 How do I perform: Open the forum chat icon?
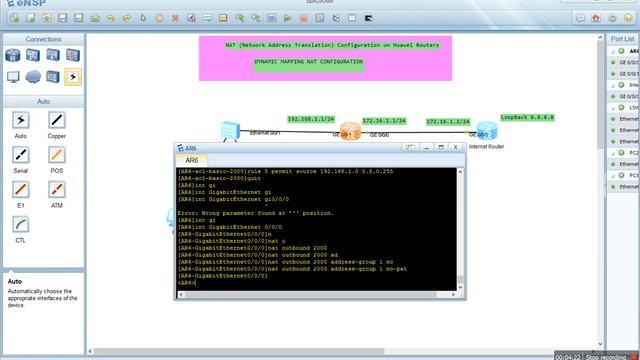(x=580, y=18)
